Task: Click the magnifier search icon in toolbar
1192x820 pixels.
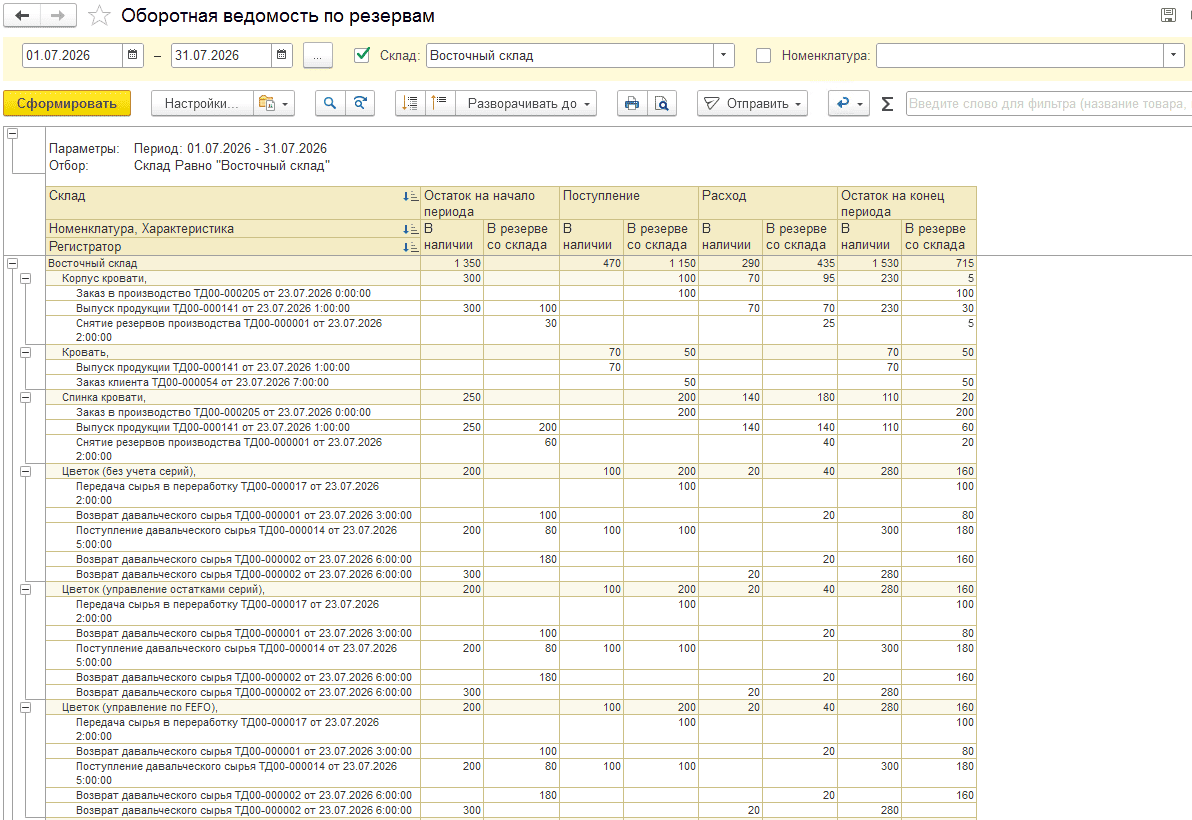Action: point(330,103)
